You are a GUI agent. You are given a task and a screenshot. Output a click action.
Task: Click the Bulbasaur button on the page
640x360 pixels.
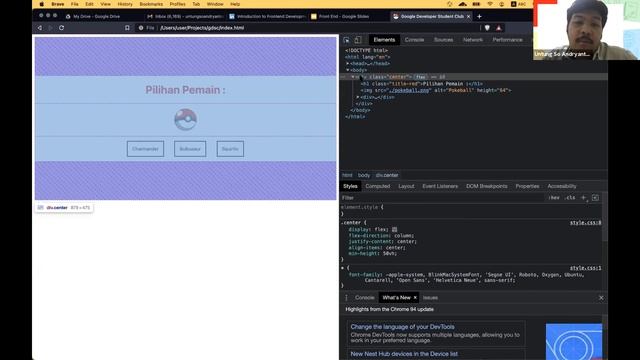[190, 149]
